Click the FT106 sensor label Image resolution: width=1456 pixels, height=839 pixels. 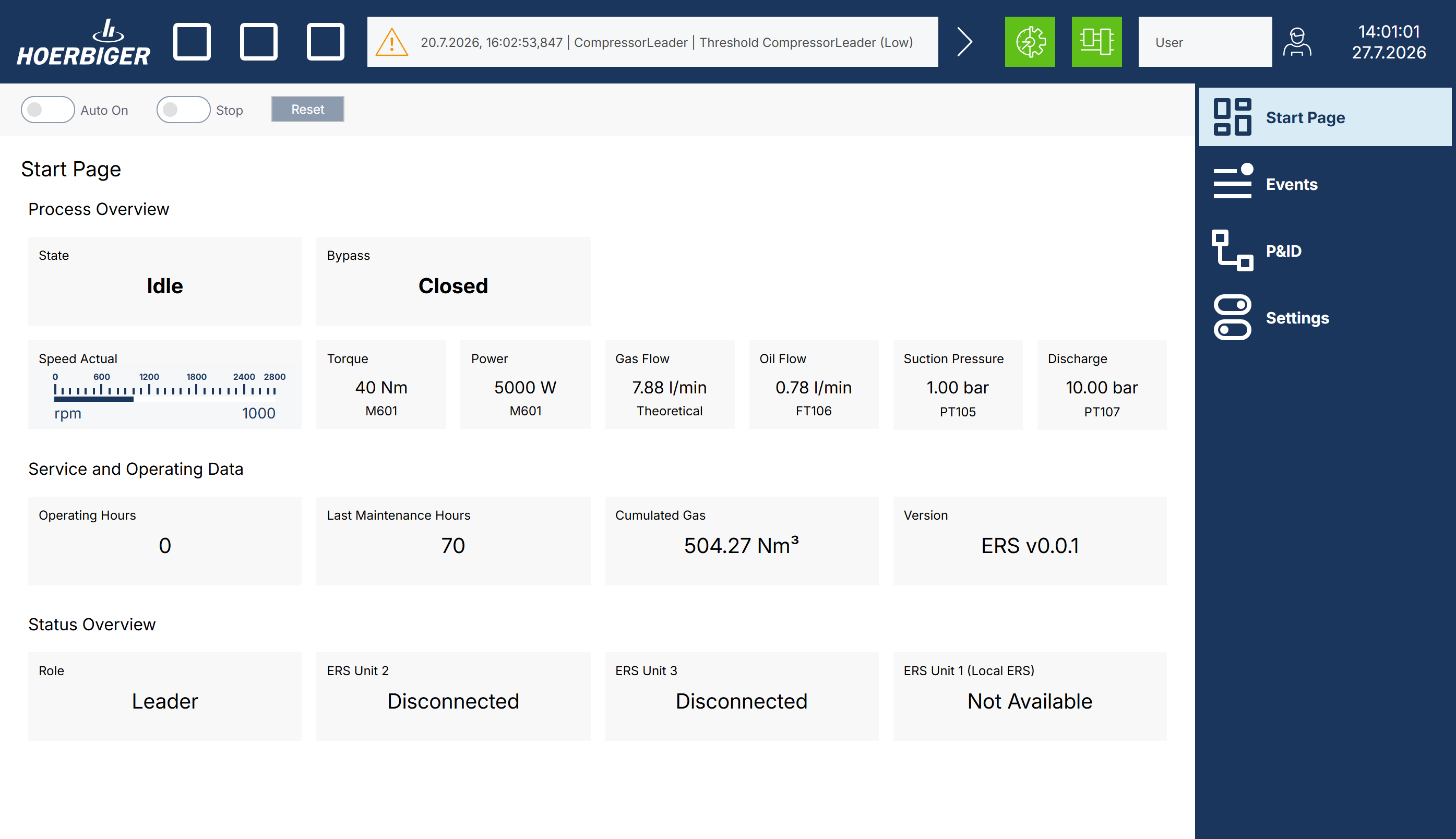tap(814, 411)
